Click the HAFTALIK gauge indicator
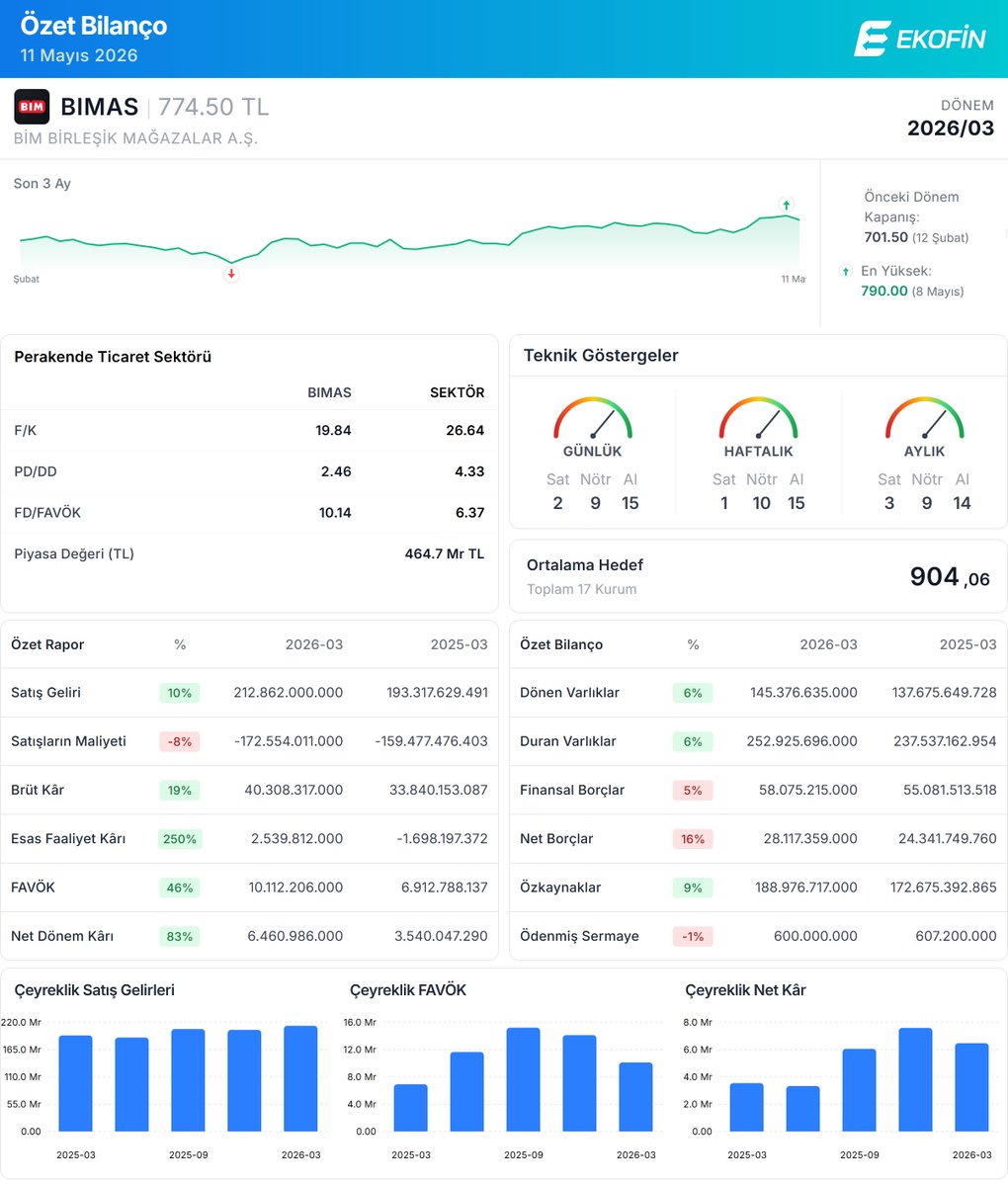Viewport: 1008px width, 1186px height. [758, 418]
